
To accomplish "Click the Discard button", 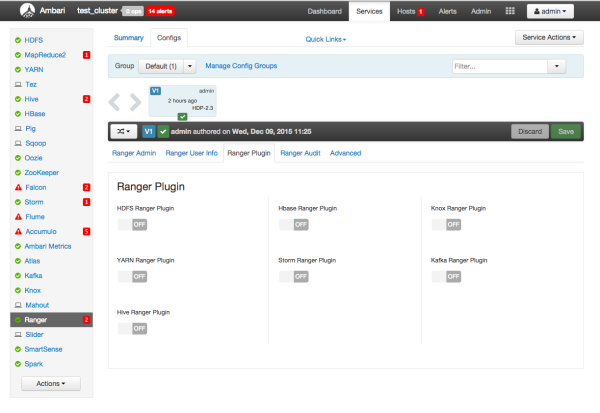I will pyautogui.click(x=530, y=132).
